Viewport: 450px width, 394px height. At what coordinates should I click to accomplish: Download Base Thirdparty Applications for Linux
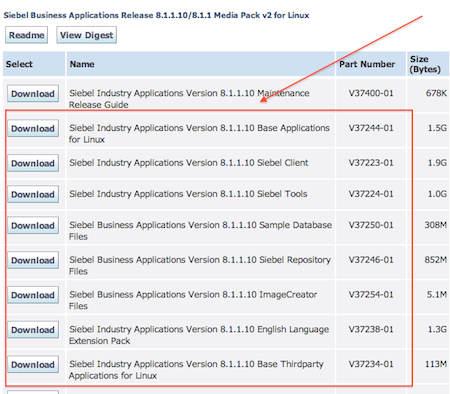[x=33, y=364]
